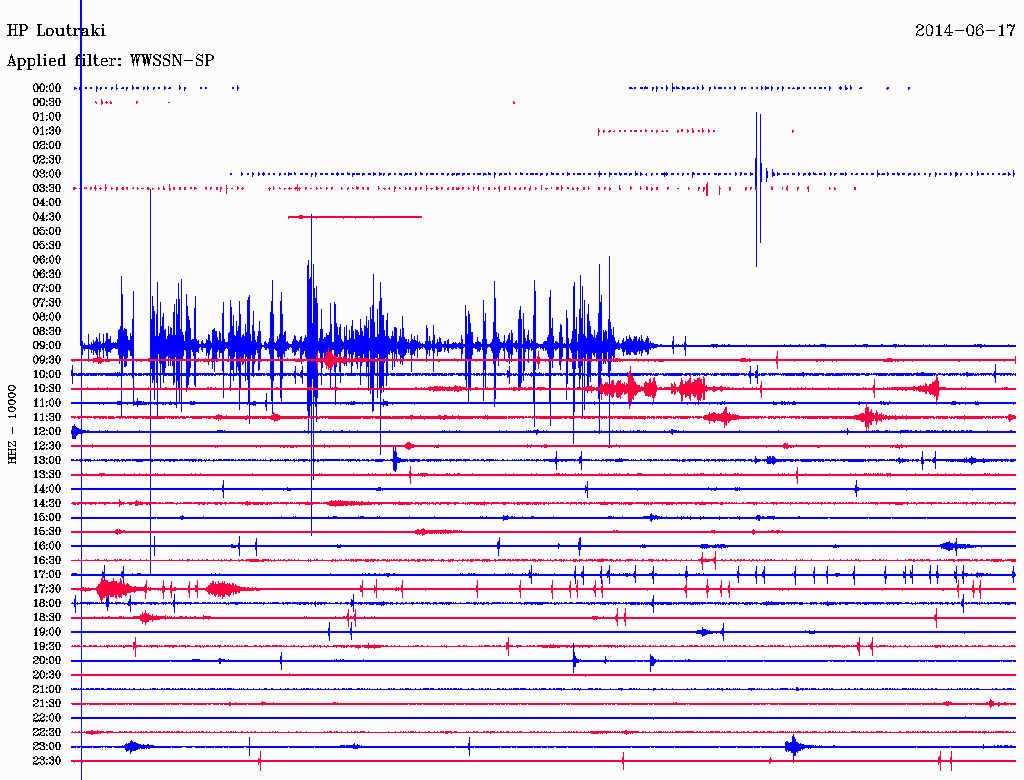Select the 05:30 time label
The image size is (1024, 780).
(47, 245)
